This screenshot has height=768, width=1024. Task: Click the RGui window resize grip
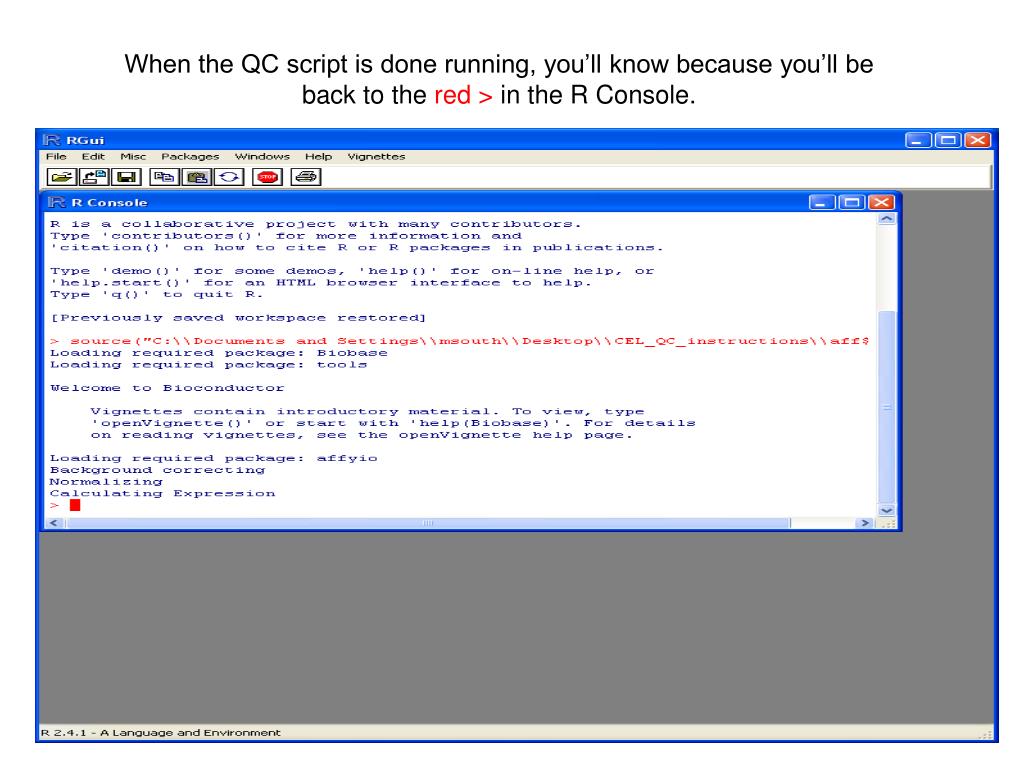point(985,735)
